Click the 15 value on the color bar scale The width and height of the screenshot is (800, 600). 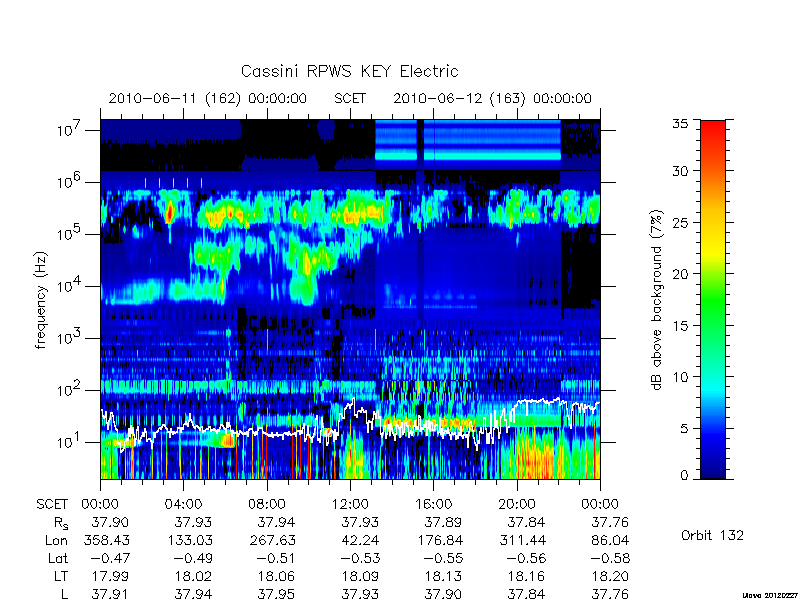[x=681, y=326]
